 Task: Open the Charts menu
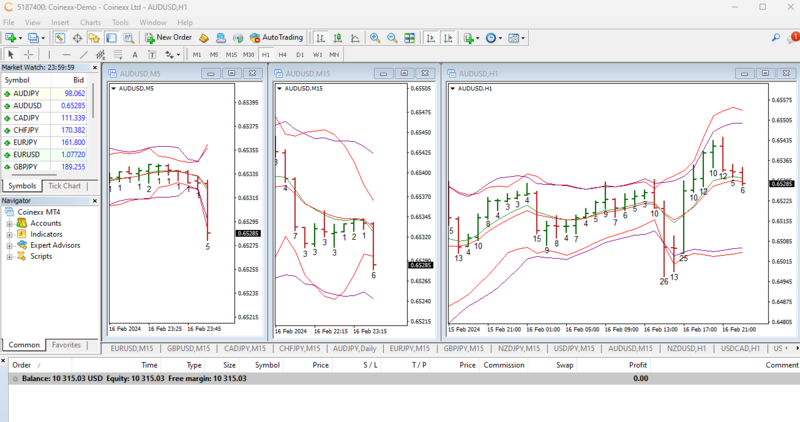point(89,21)
